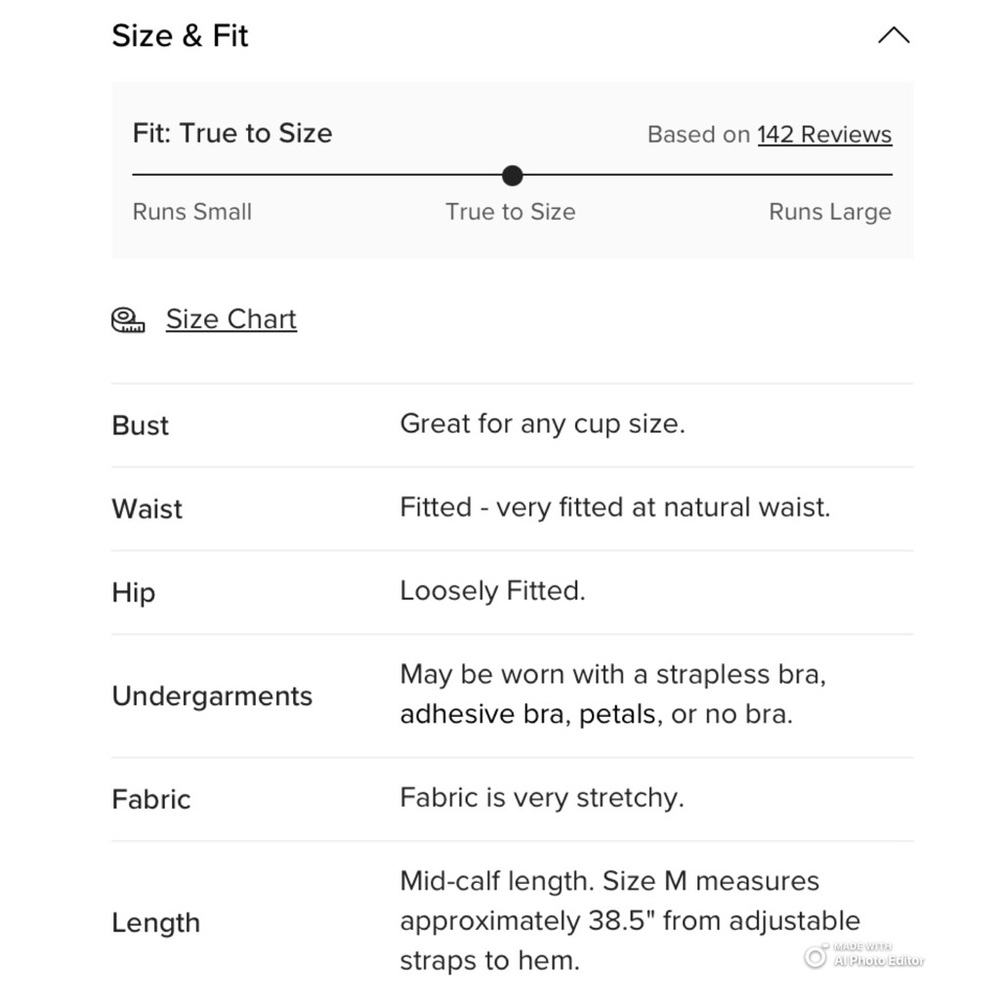
Task: Click the 'Fabric is very stretchy' text
Action: (541, 798)
